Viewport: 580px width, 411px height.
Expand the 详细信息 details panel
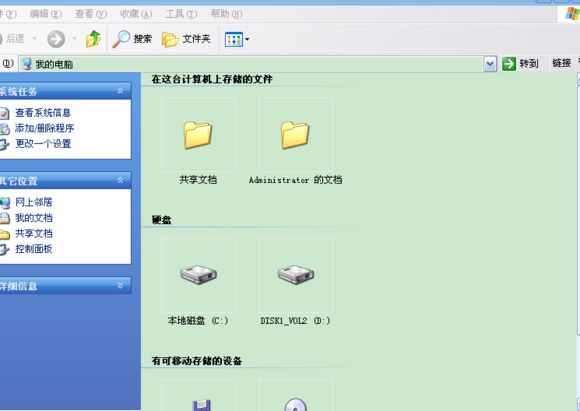(120, 285)
